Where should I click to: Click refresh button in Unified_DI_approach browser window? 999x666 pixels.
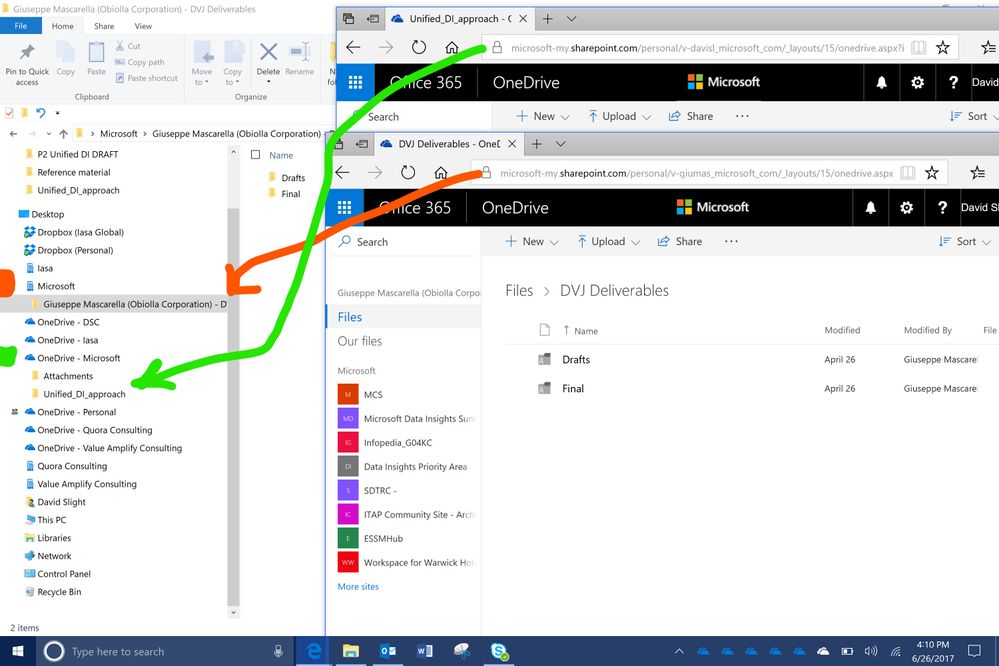[419, 47]
